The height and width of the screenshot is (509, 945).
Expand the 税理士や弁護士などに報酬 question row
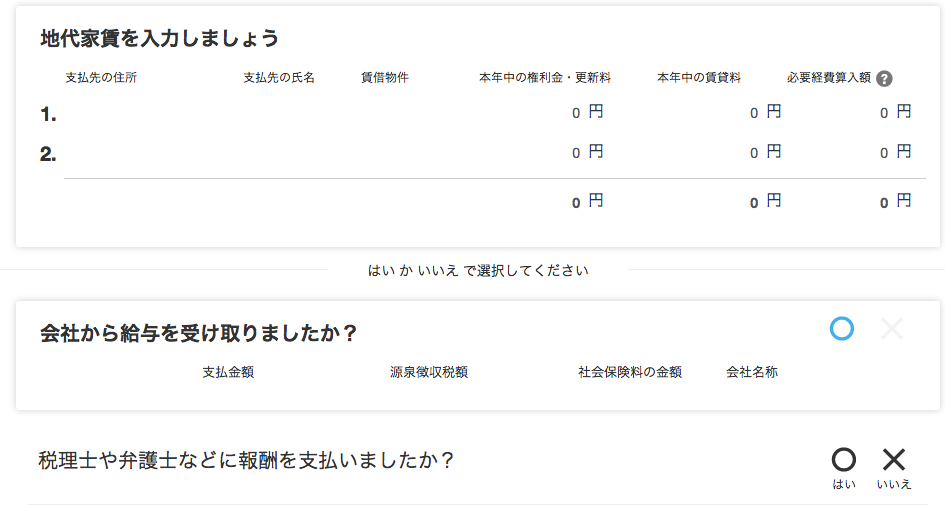click(246, 461)
